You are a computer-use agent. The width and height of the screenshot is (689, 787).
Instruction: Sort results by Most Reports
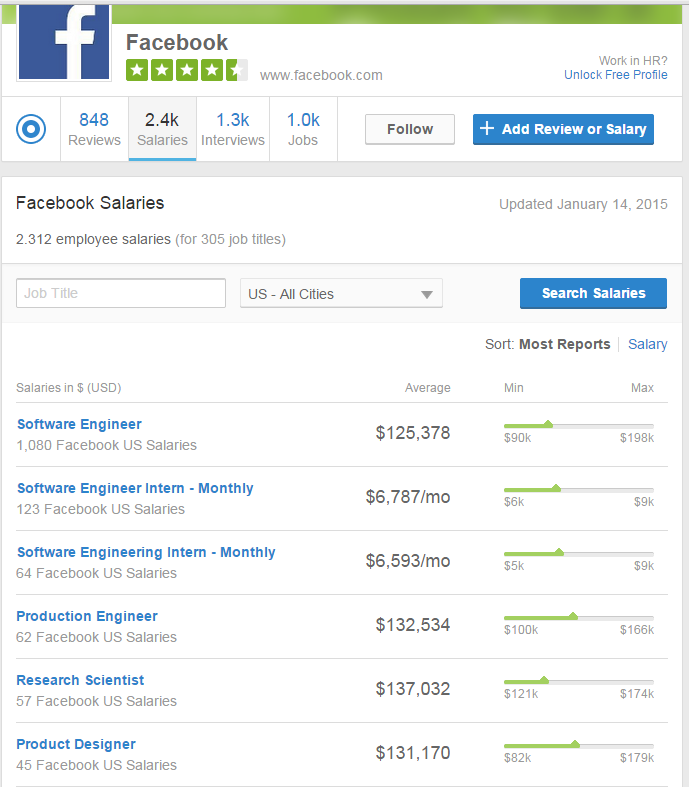[564, 344]
